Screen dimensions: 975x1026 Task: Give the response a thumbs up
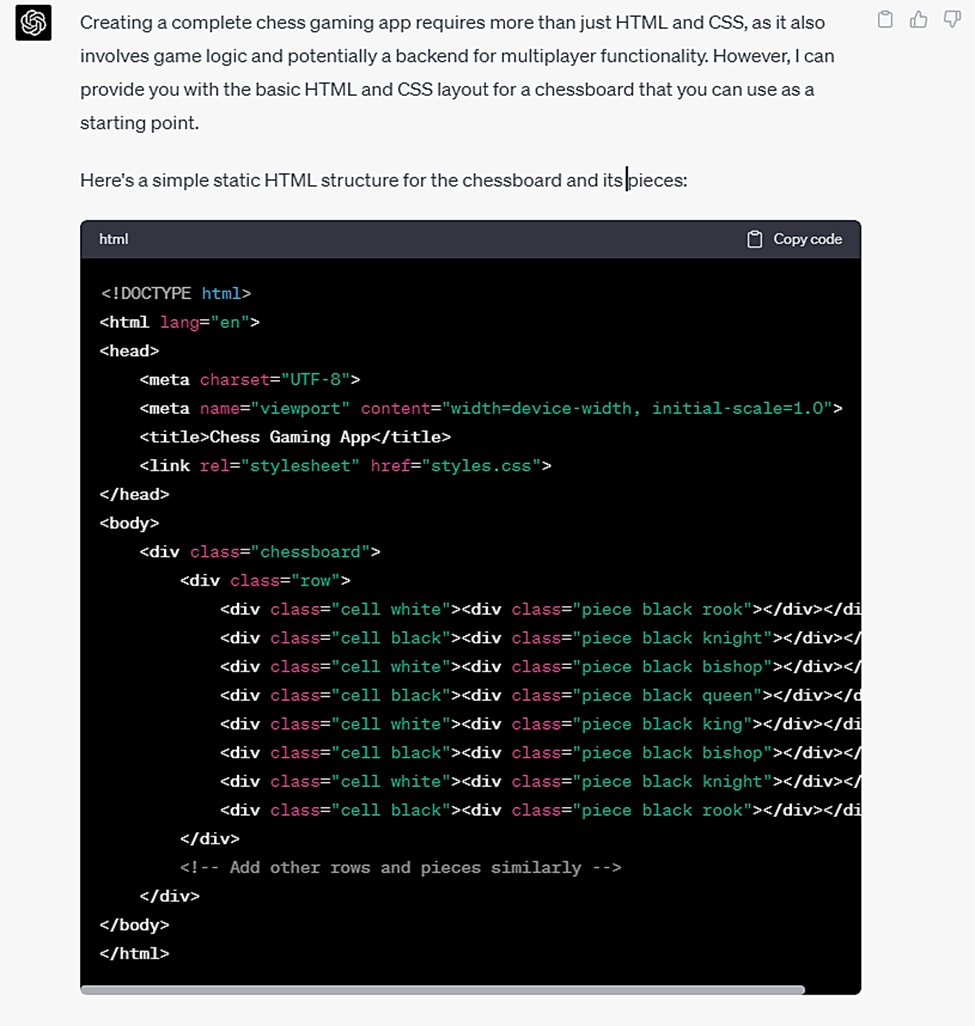click(918, 20)
